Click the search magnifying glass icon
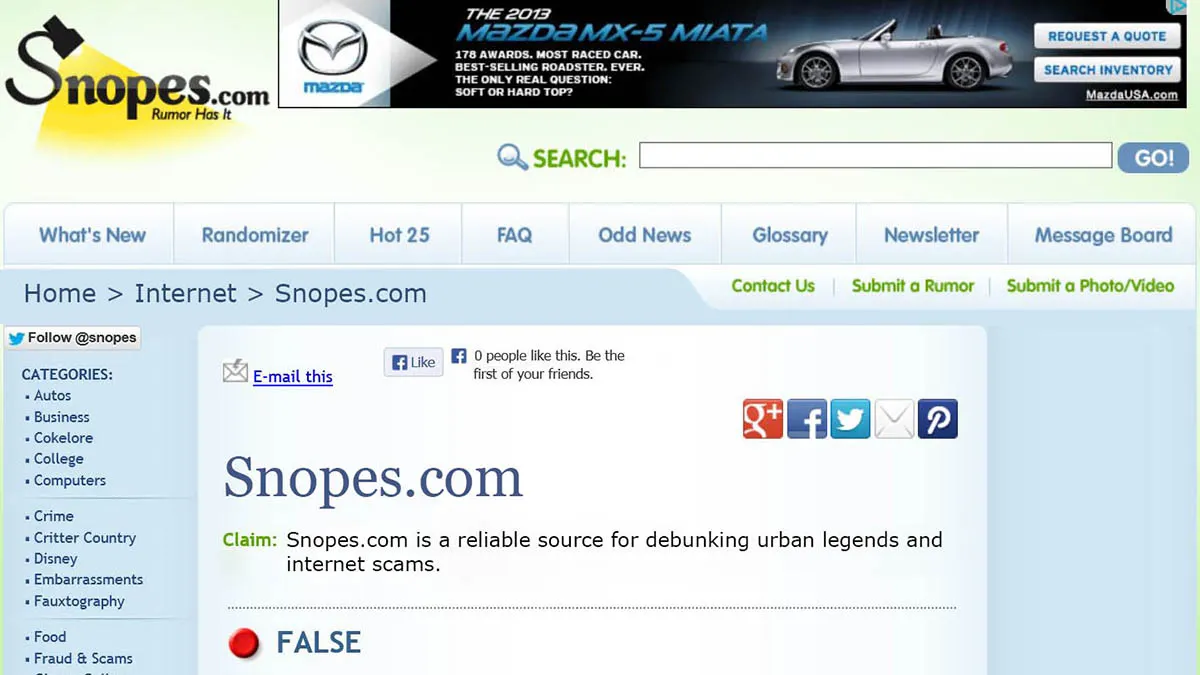Screen dimensions: 1200x675 pyautogui.click(x=512, y=157)
